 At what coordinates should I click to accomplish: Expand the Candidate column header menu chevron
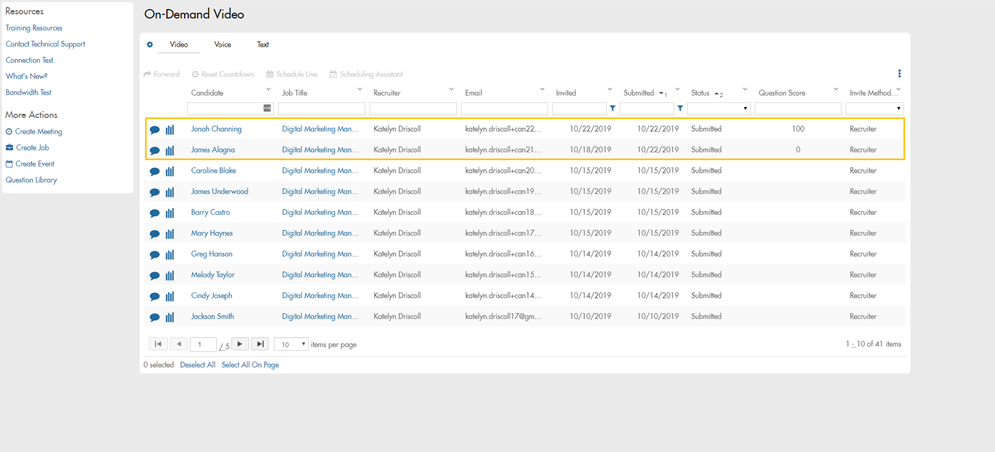click(x=269, y=90)
